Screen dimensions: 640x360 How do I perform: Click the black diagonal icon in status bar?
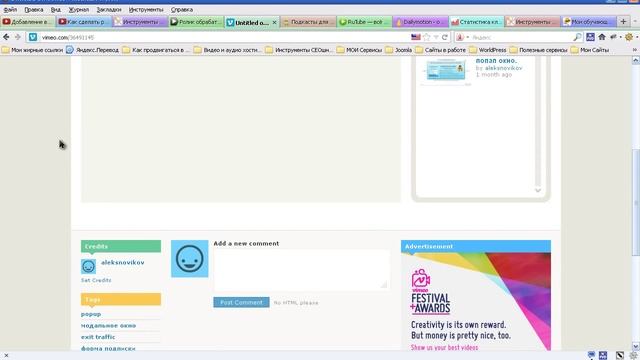(620, 355)
